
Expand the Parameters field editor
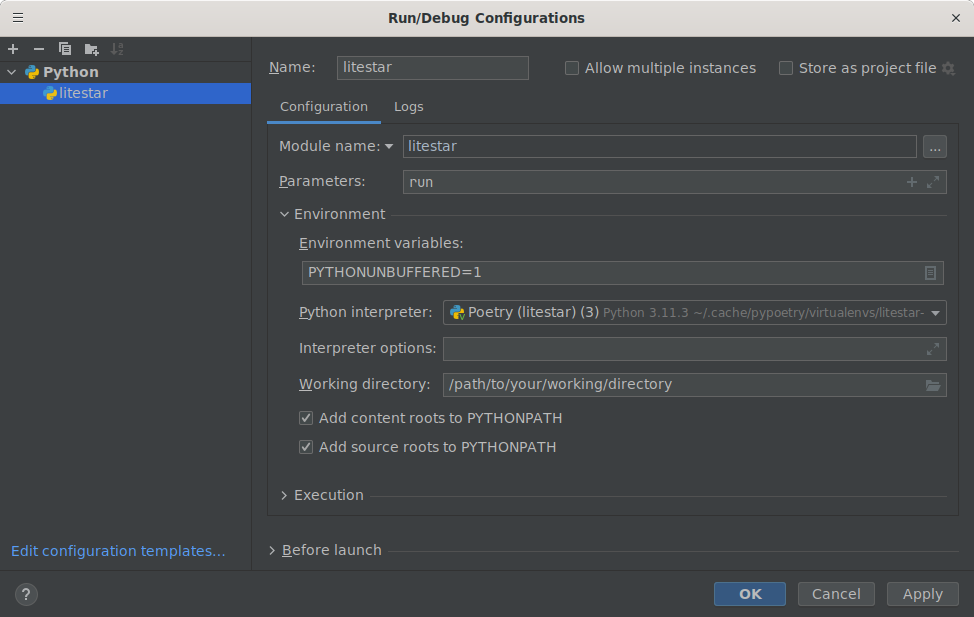point(932,182)
